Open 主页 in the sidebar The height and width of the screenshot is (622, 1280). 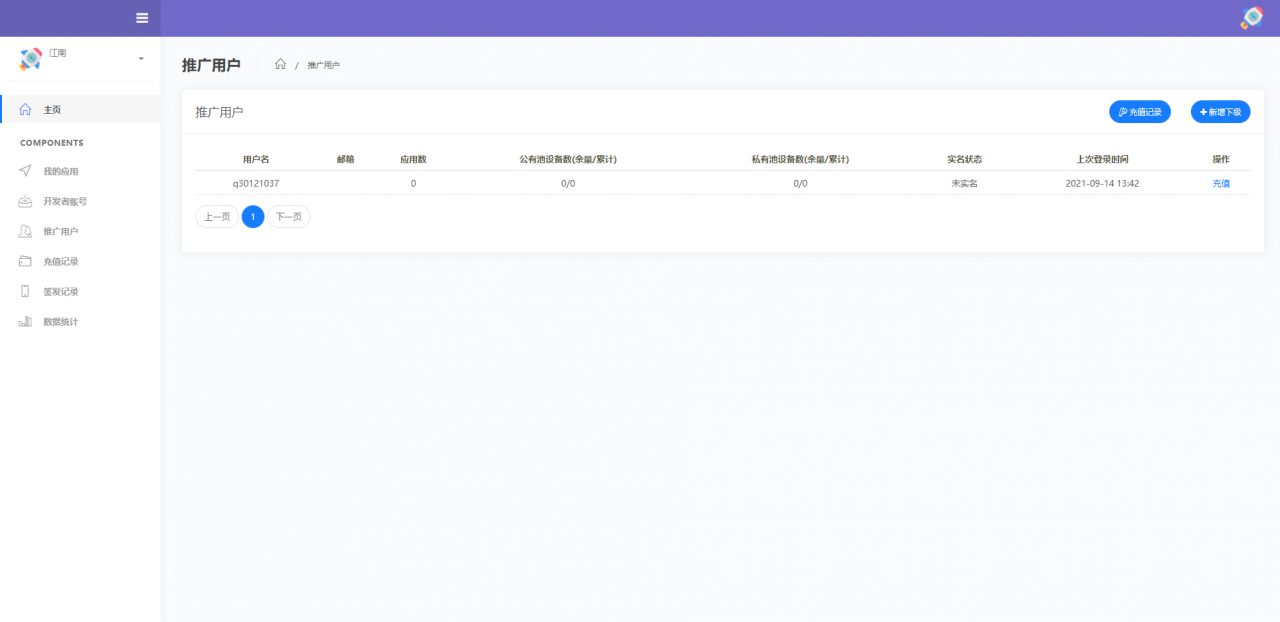52,109
